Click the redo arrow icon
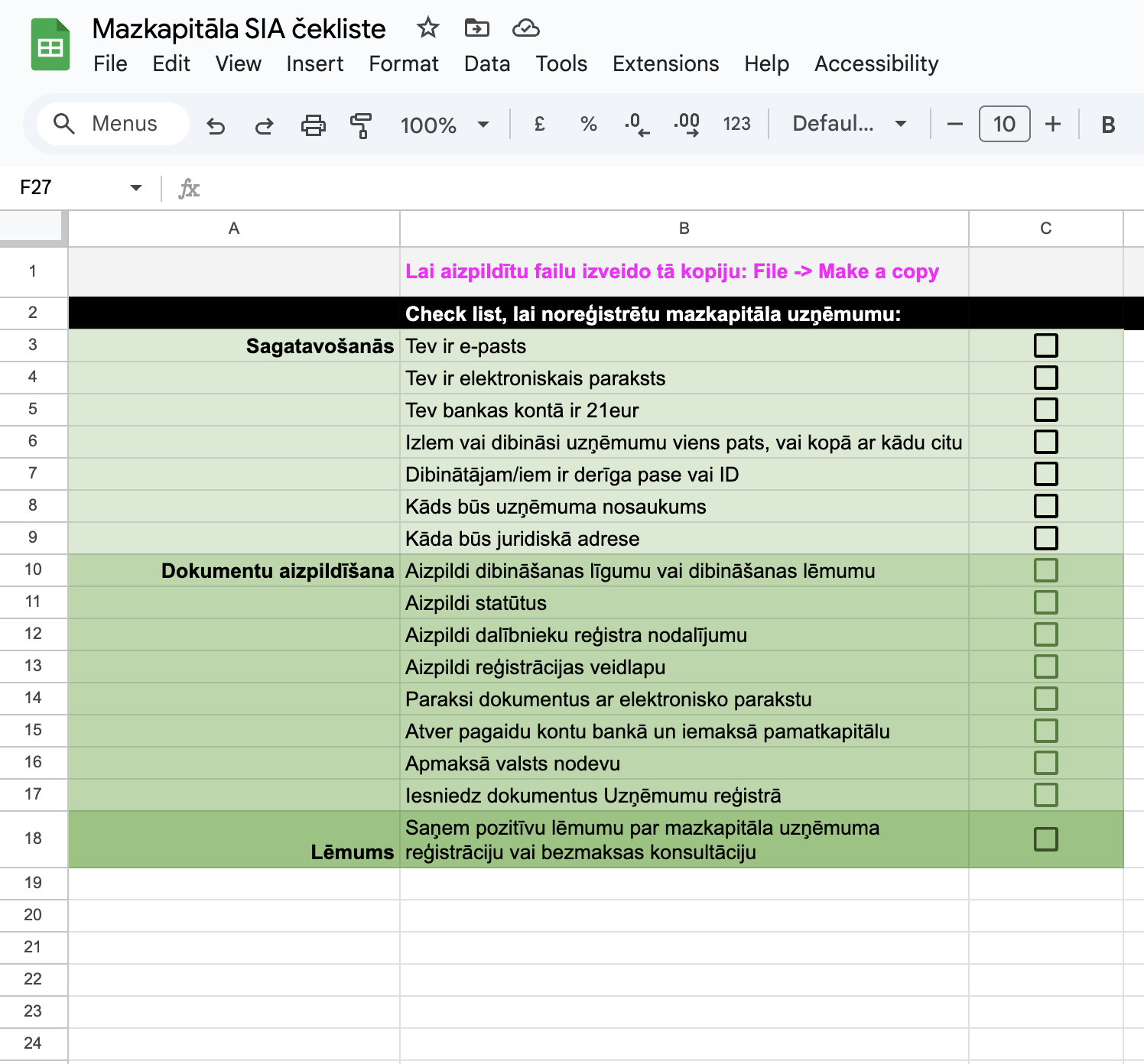The width and height of the screenshot is (1144, 1064). tap(265, 125)
